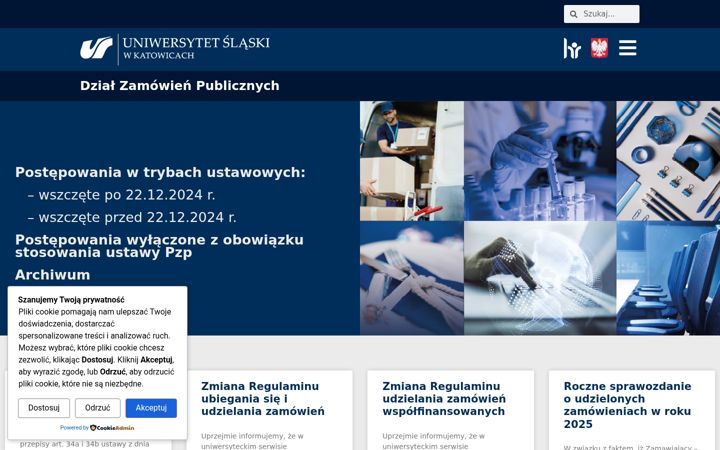Click the office supplies photo
Image resolution: width=720 pixels, height=450 pixels.
click(668, 161)
